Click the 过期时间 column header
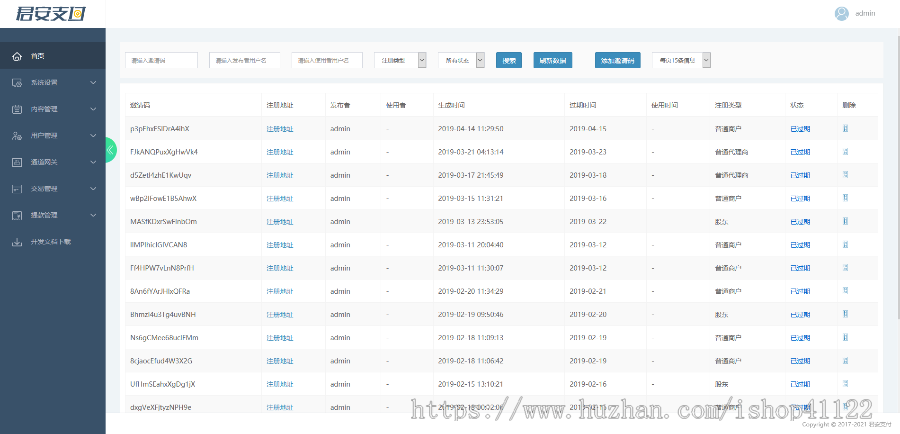Screen dimensions: 900x434 click(x=583, y=106)
